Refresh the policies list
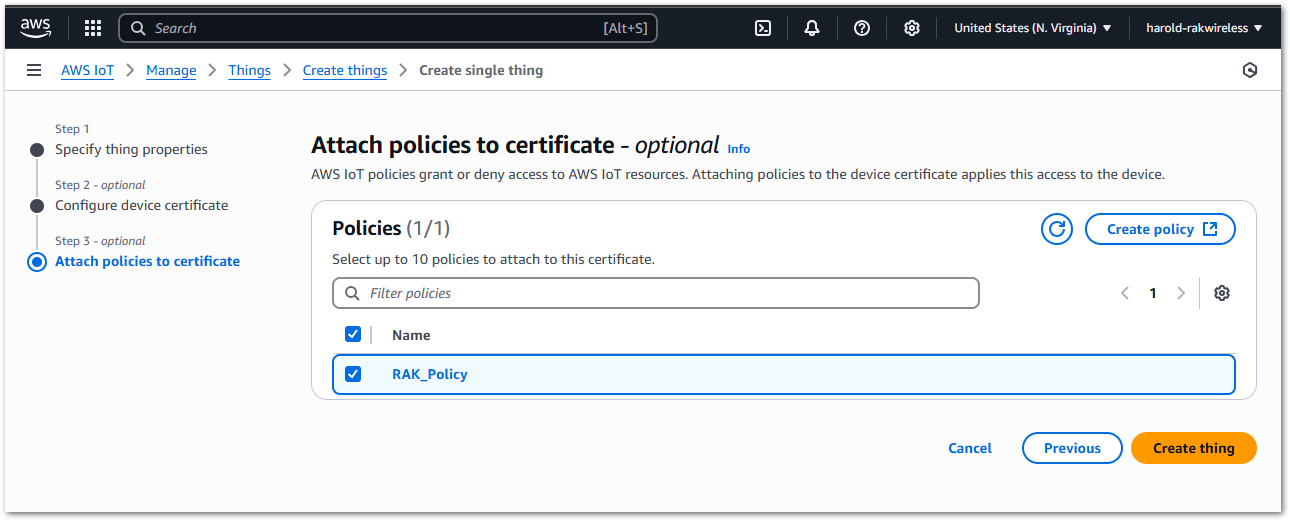The image size is (1290, 521). 1057,229
